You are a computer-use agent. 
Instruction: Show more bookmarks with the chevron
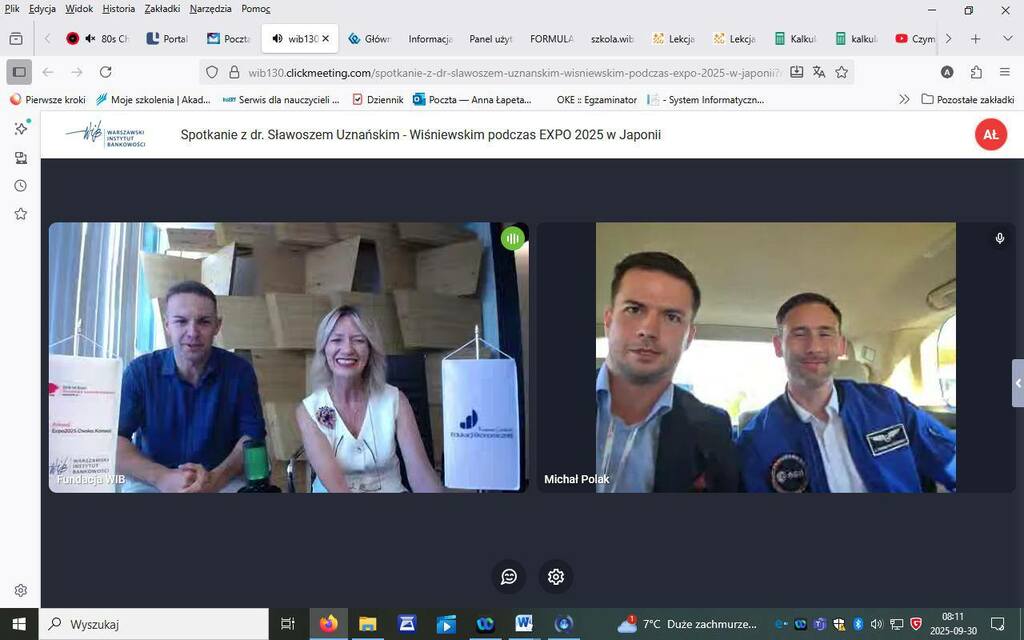coord(904,99)
